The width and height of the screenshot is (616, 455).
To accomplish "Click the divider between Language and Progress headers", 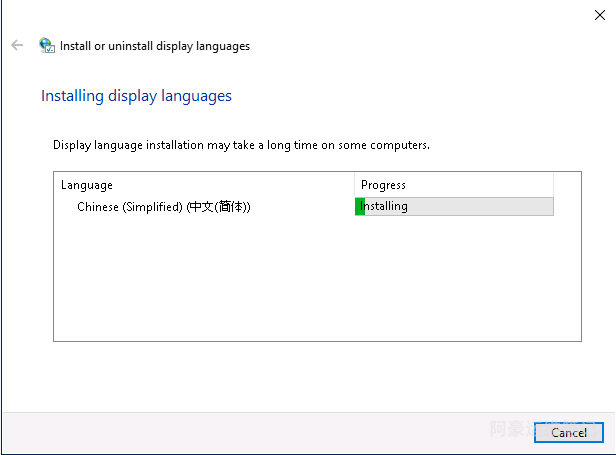I will tap(354, 185).
